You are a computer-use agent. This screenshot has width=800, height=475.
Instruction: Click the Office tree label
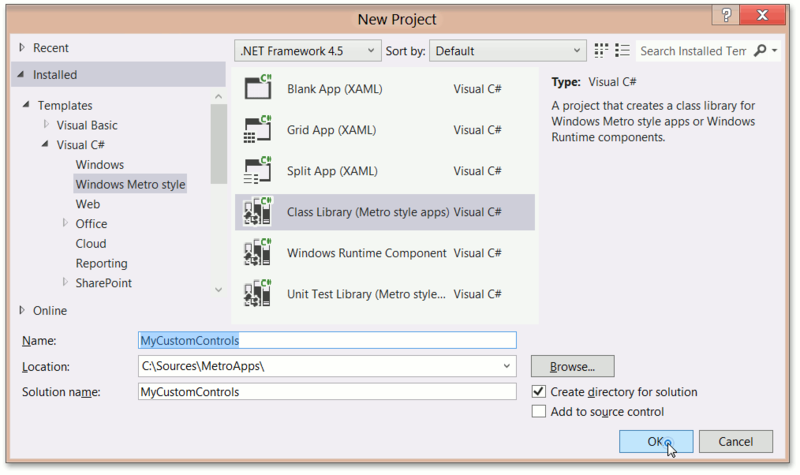pos(91,223)
